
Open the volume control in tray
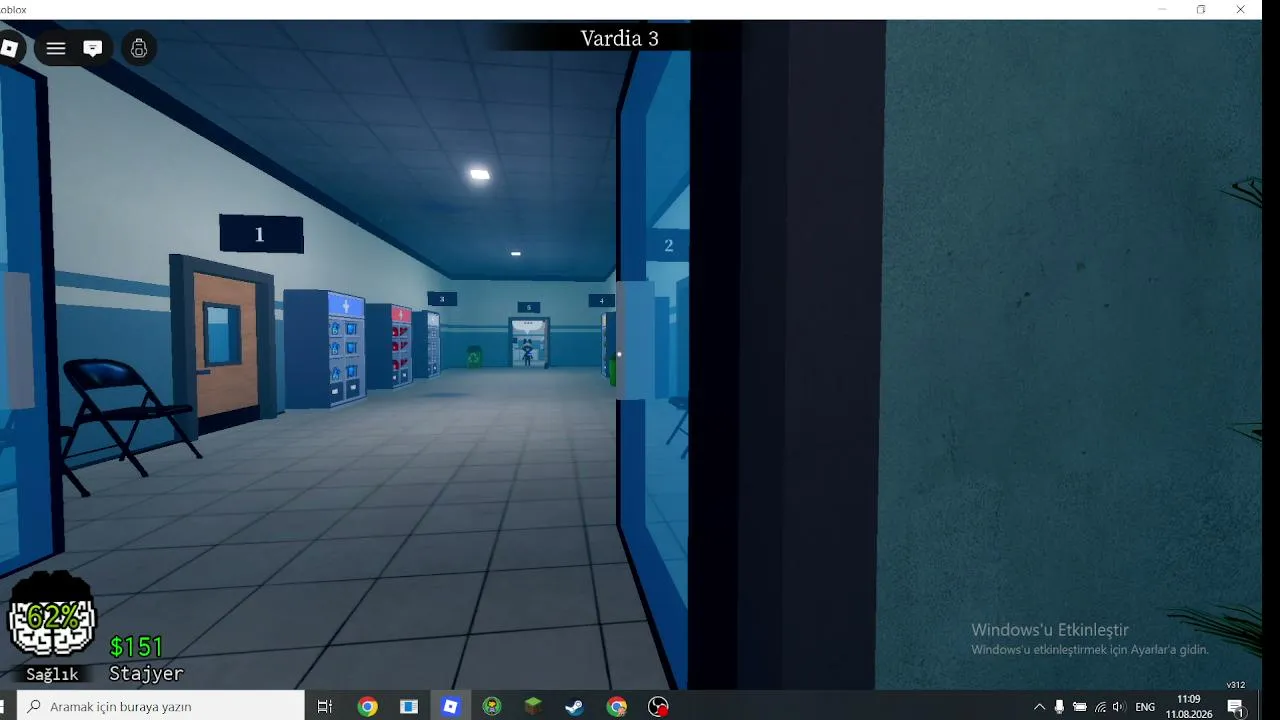coord(1119,707)
